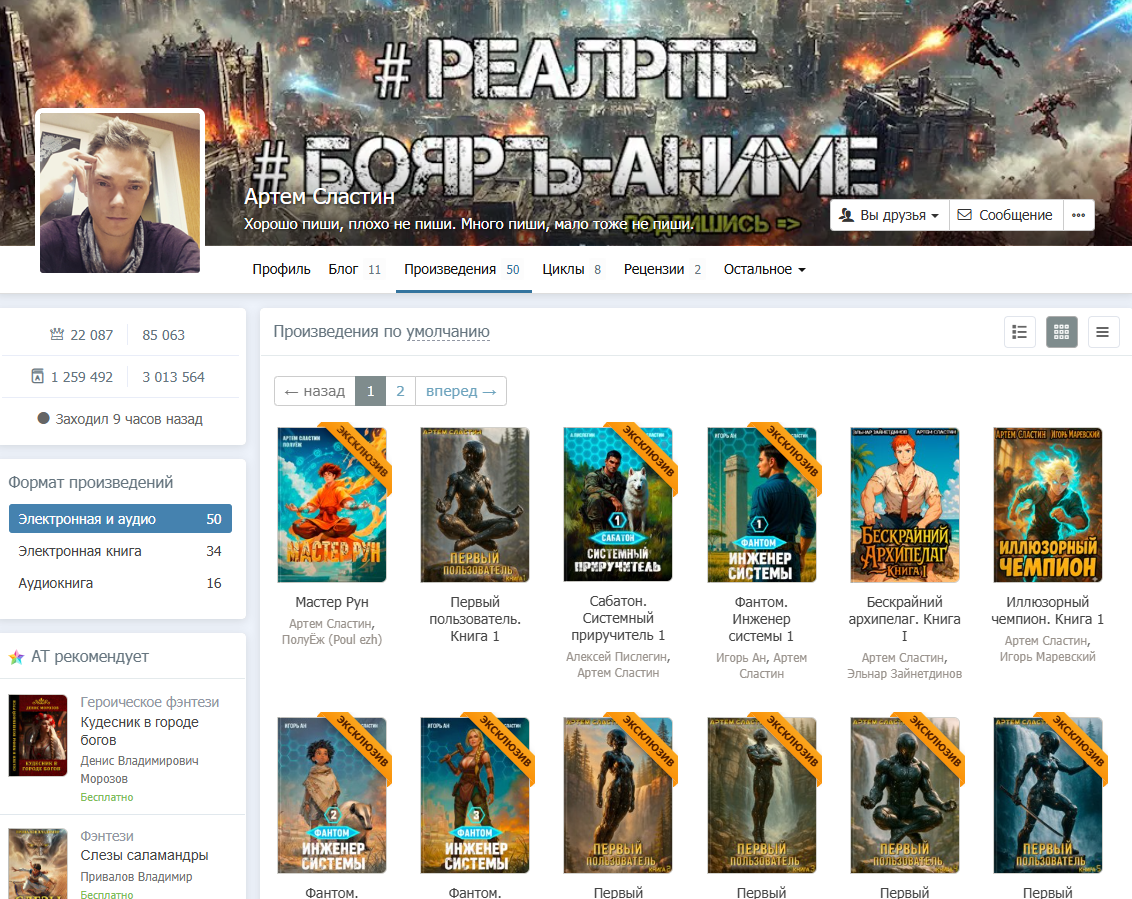Click the author's profile avatar

tap(120, 192)
